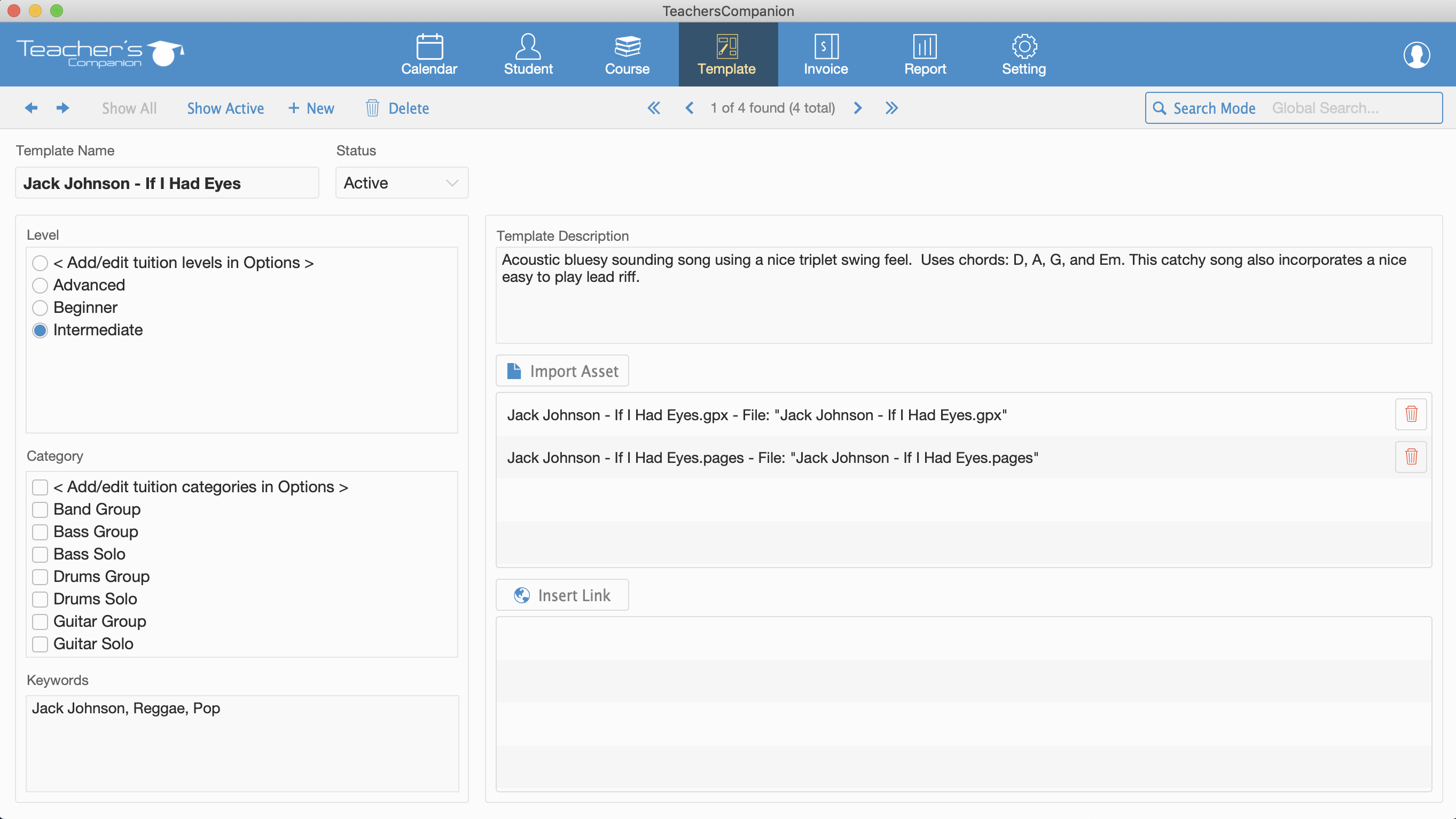Jump to first record double chevron
Viewport: 1456px width, 819px height.
click(x=654, y=108)
